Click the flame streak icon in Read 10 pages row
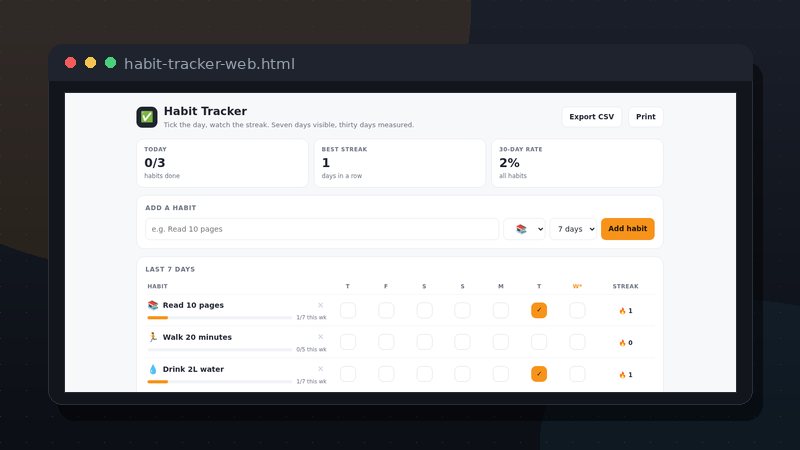 [x=622, y=311]
